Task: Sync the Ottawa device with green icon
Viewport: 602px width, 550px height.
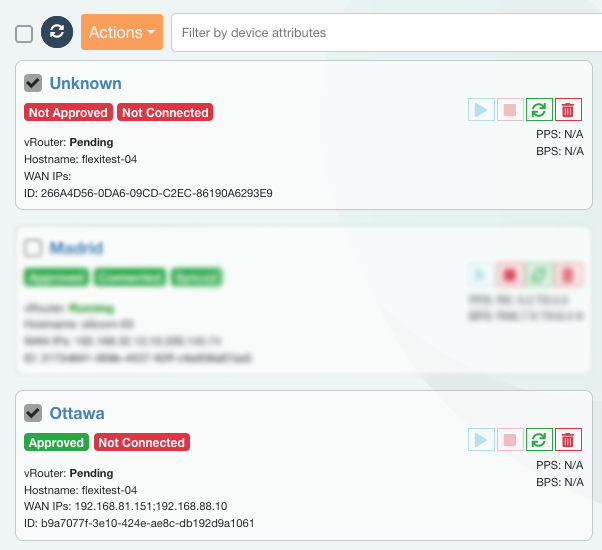Action: click(x=540, y=440)
